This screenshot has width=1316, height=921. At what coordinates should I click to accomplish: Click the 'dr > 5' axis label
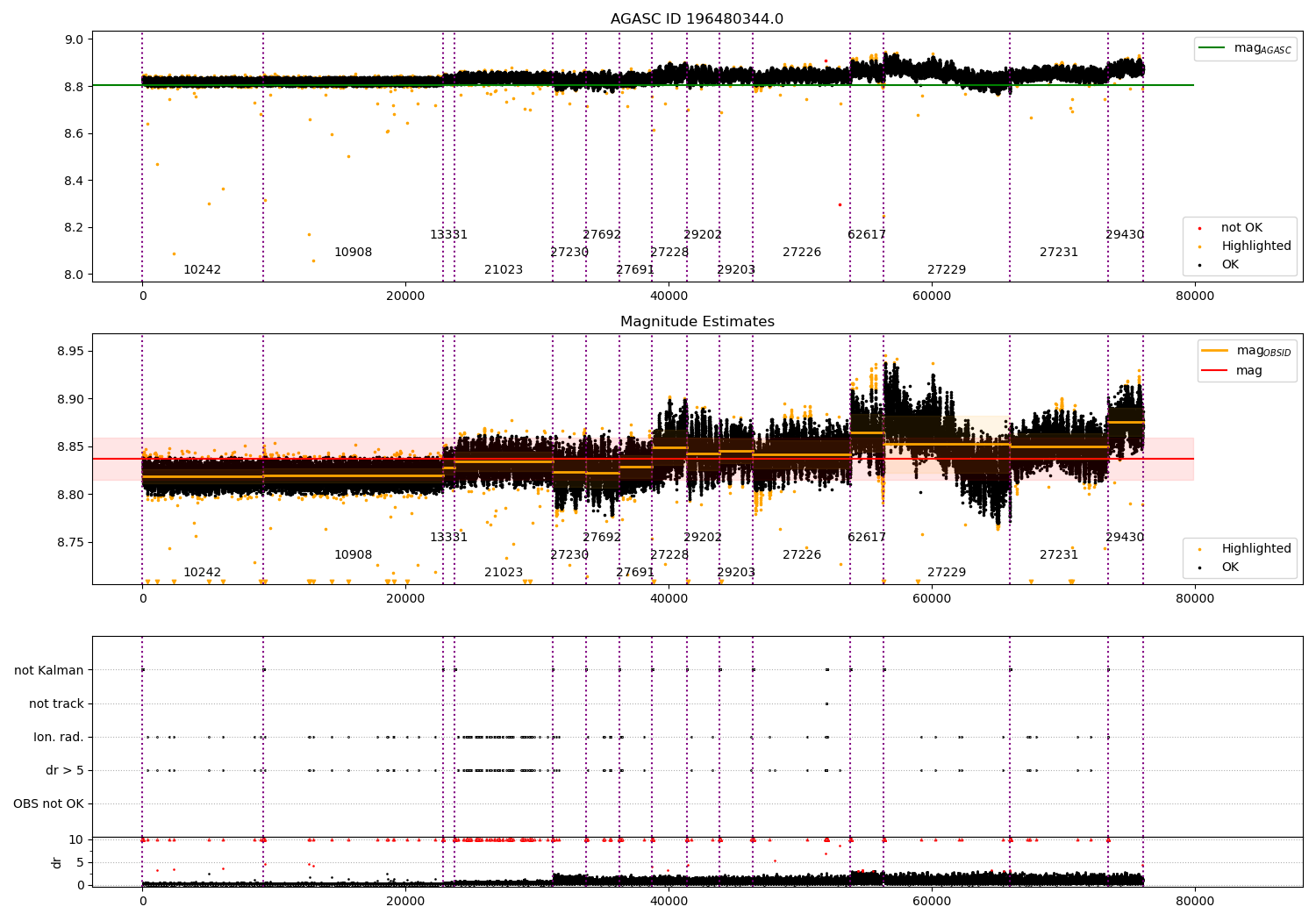pos(65,771)
